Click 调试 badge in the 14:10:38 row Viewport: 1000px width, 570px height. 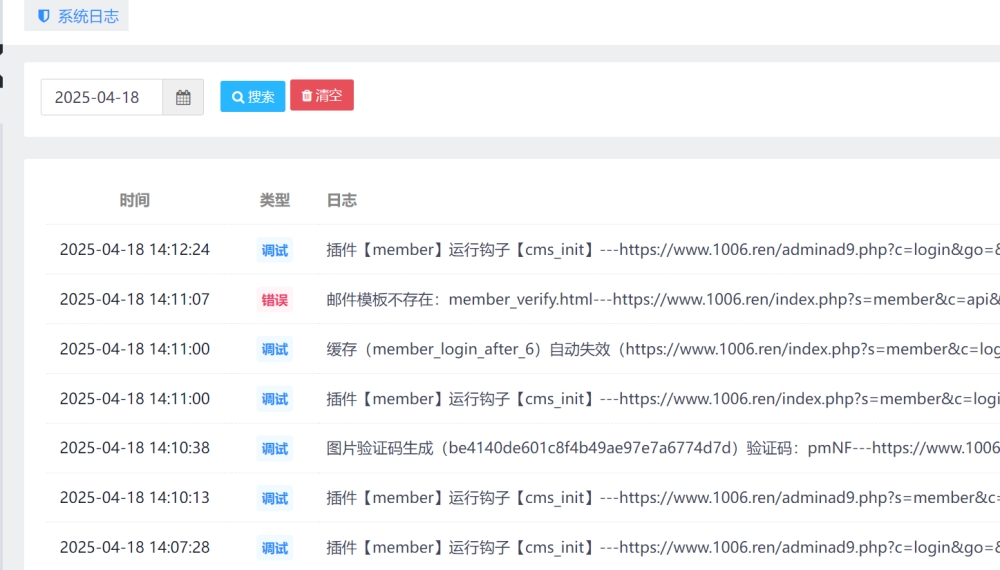275,448
